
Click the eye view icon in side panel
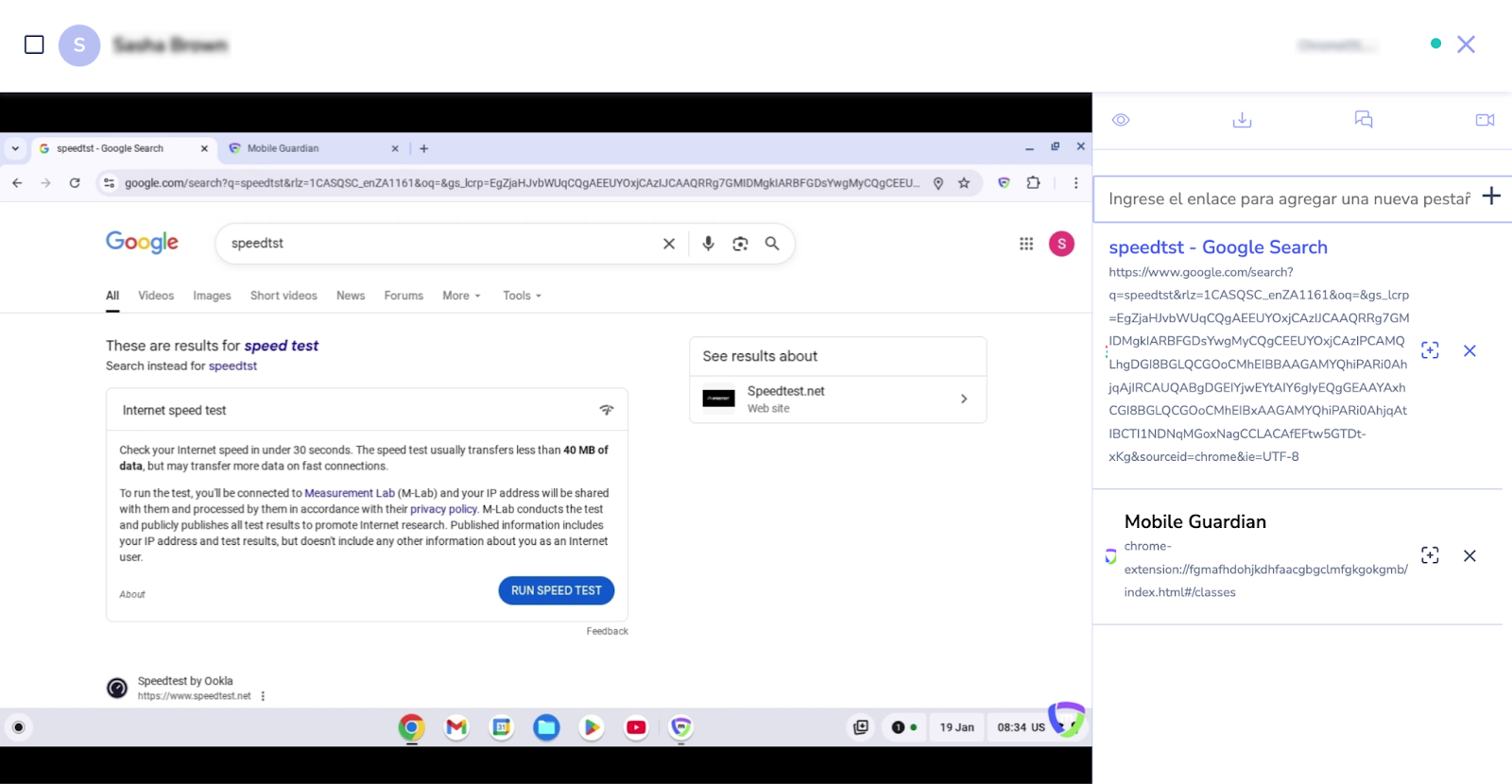click(x=1121, y=120)
